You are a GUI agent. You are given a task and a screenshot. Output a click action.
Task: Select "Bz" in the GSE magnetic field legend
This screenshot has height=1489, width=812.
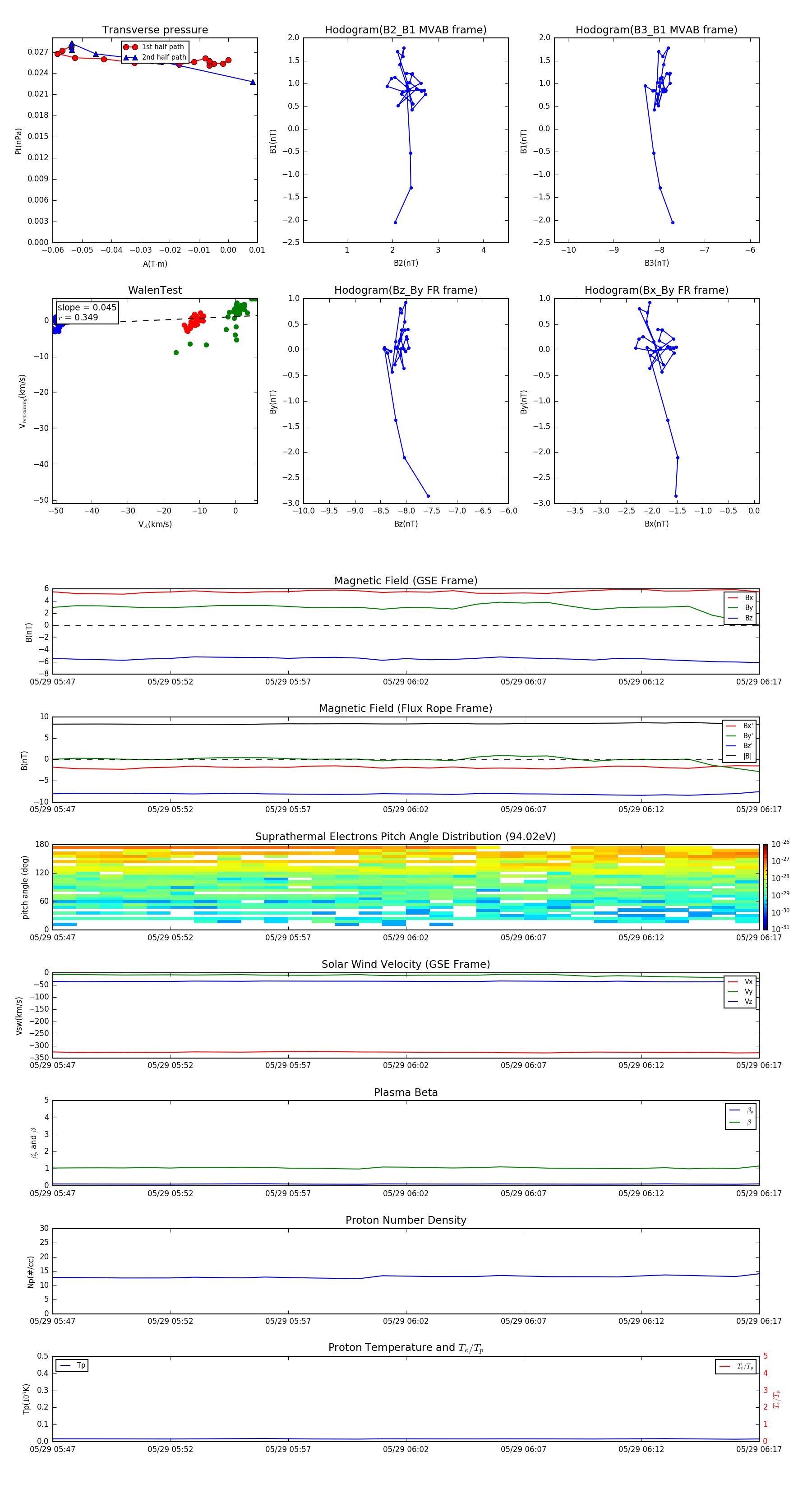click(x=740, y=618)
